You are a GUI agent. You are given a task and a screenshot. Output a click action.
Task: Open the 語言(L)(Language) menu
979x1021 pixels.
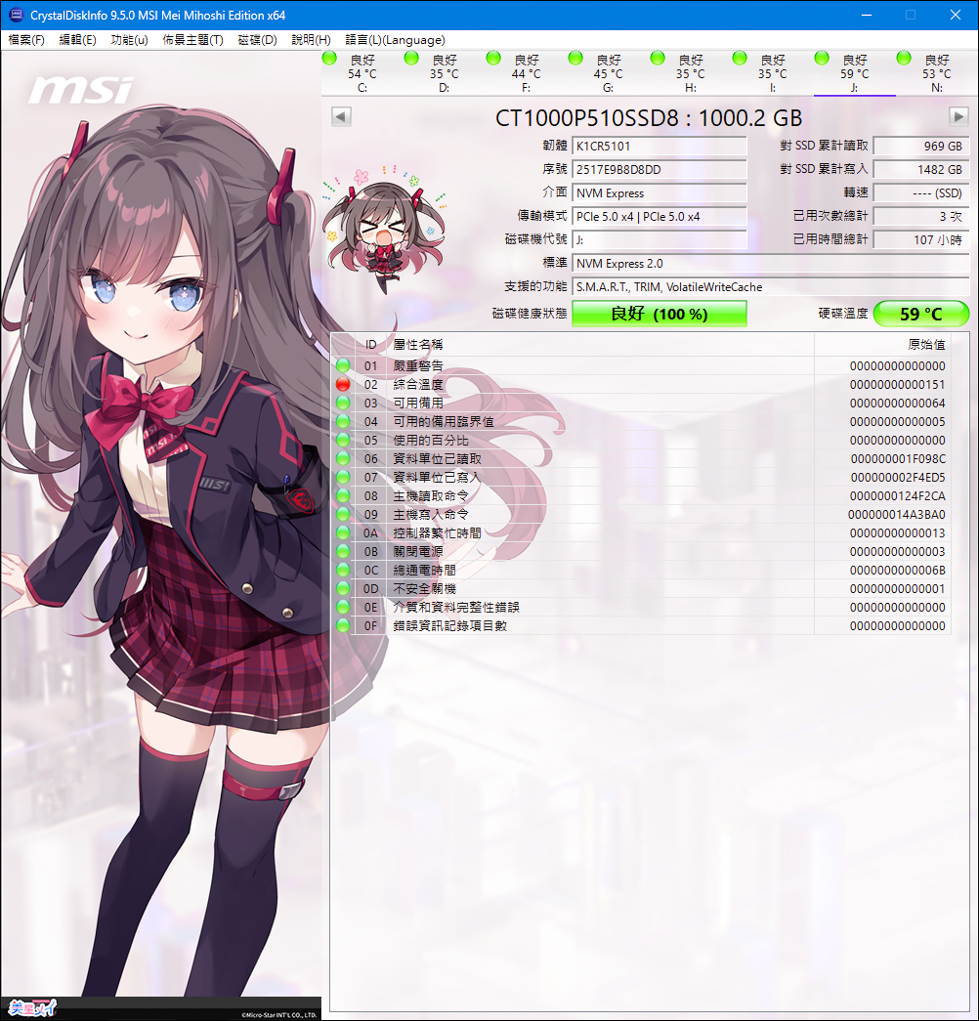point(395,40)
